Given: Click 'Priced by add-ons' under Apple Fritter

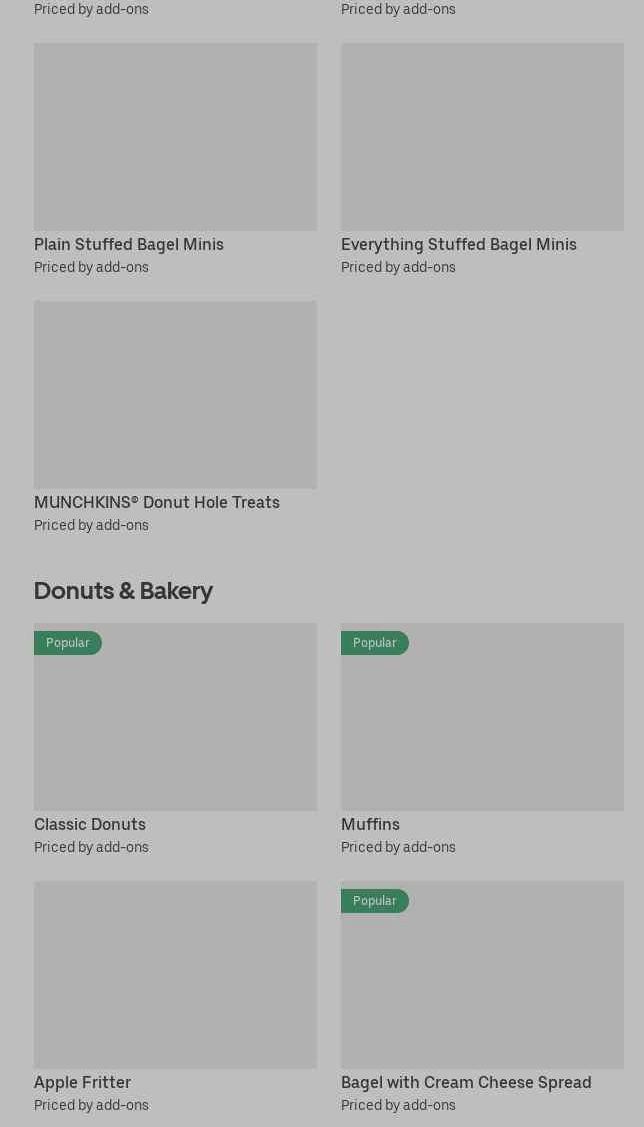Looking at the screenshot, I should tap(91, 1105).
